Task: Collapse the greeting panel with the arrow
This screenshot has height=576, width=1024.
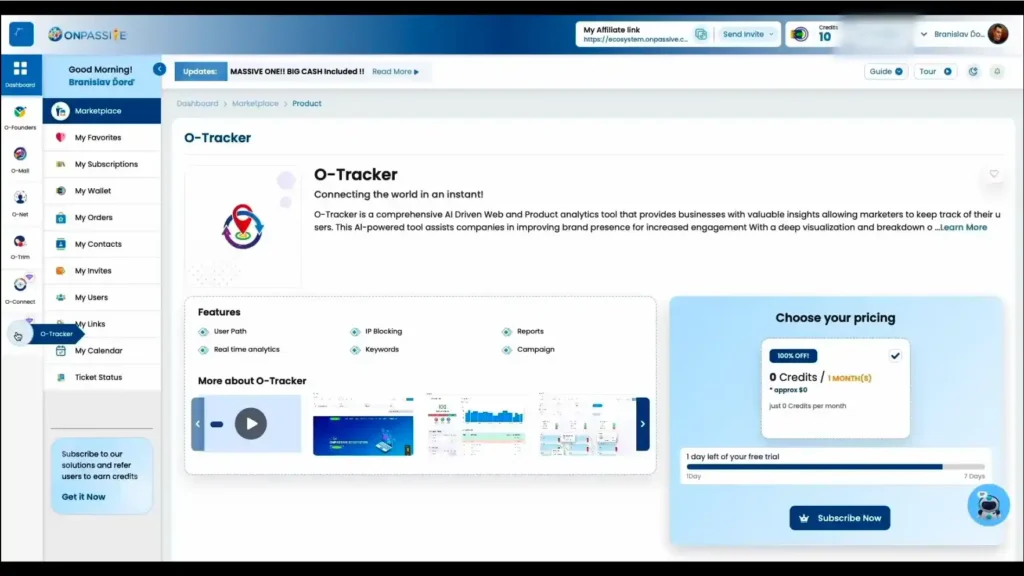Action: point(159,69)
